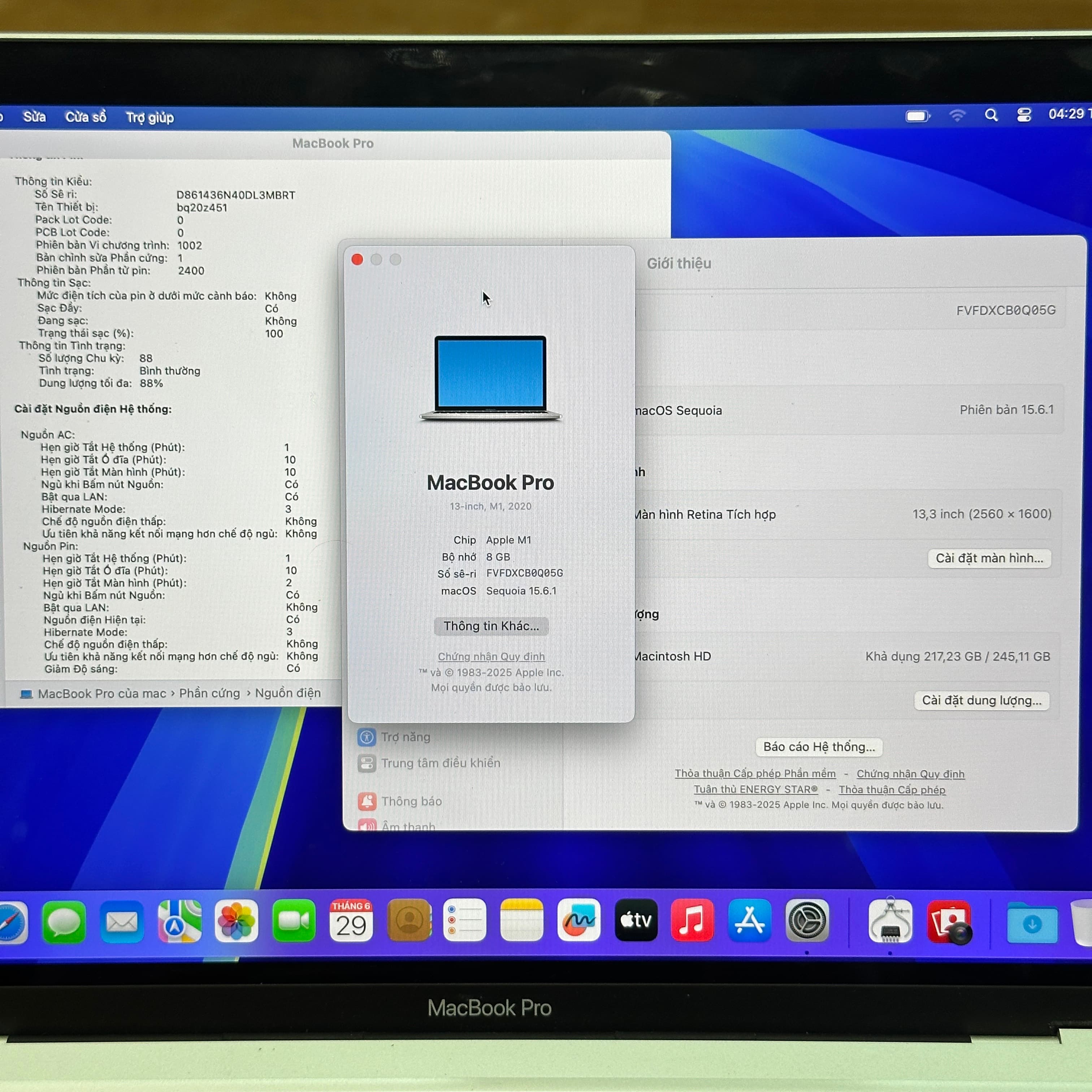
Task: Open System Settings gear in Dock
Action: (807, 921)
